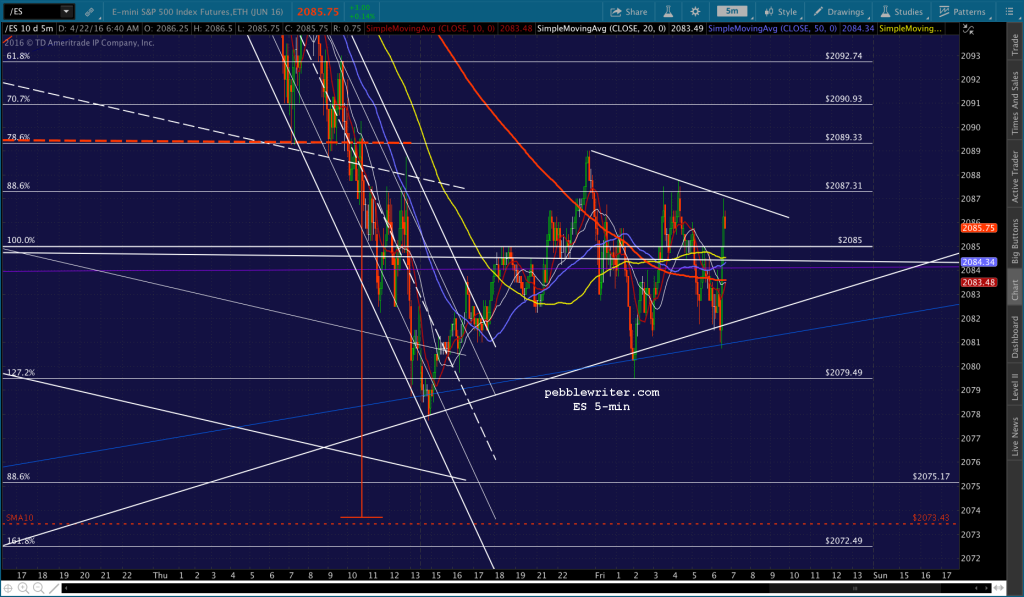Open the Dashboard side tab
The image size is (1024, 597).
tap(1015, 337)
